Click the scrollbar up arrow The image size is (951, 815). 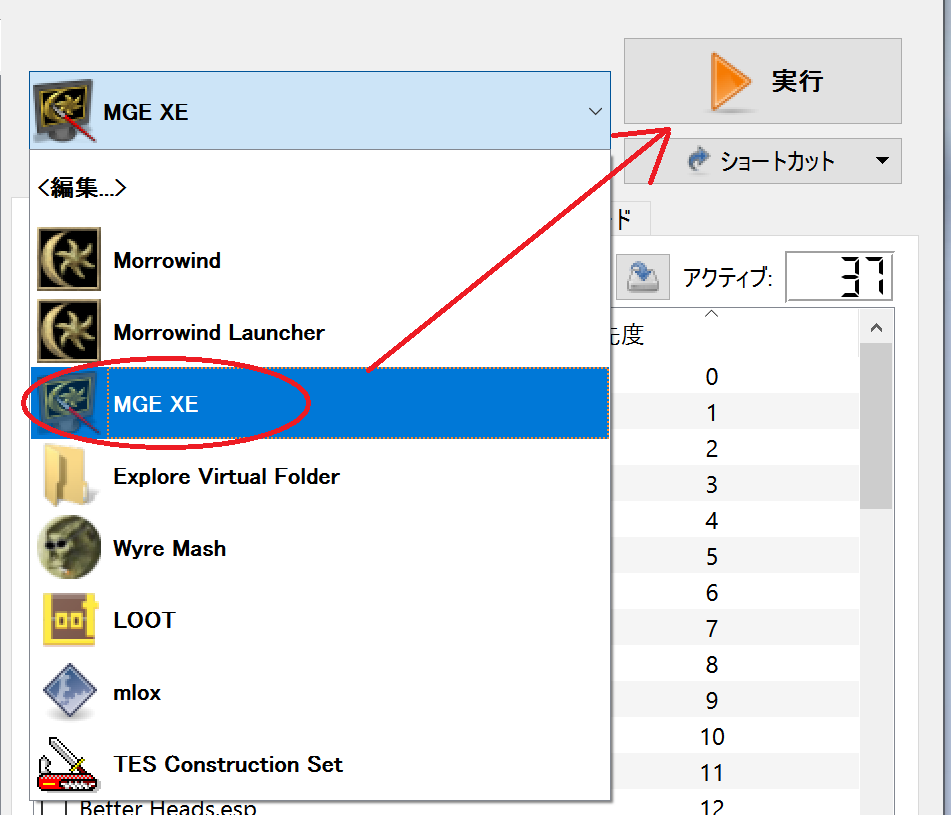(x=875, y=328)
